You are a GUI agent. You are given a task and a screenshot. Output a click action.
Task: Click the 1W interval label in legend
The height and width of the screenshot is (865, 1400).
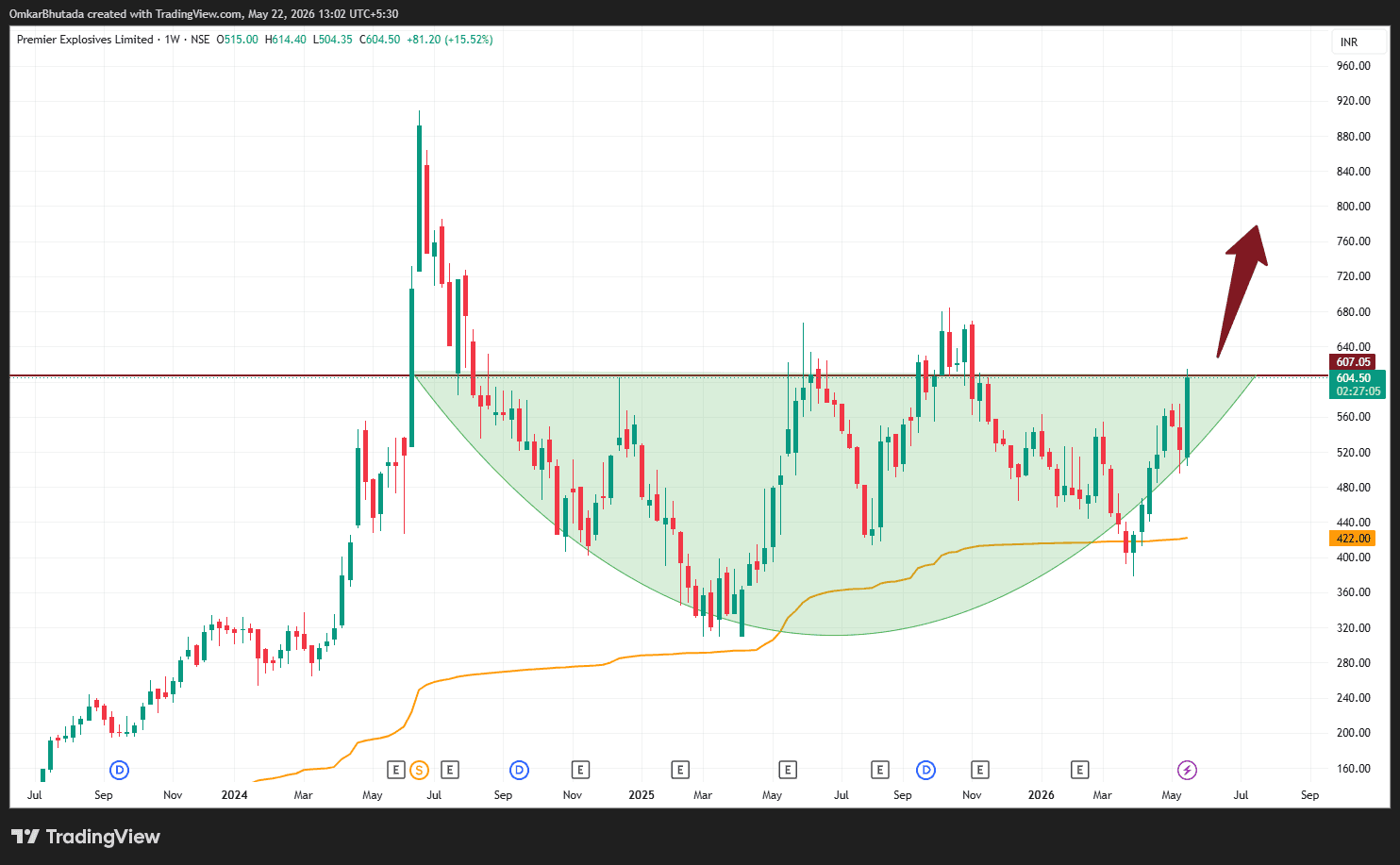pyautogui.click(x=172, y=40)
